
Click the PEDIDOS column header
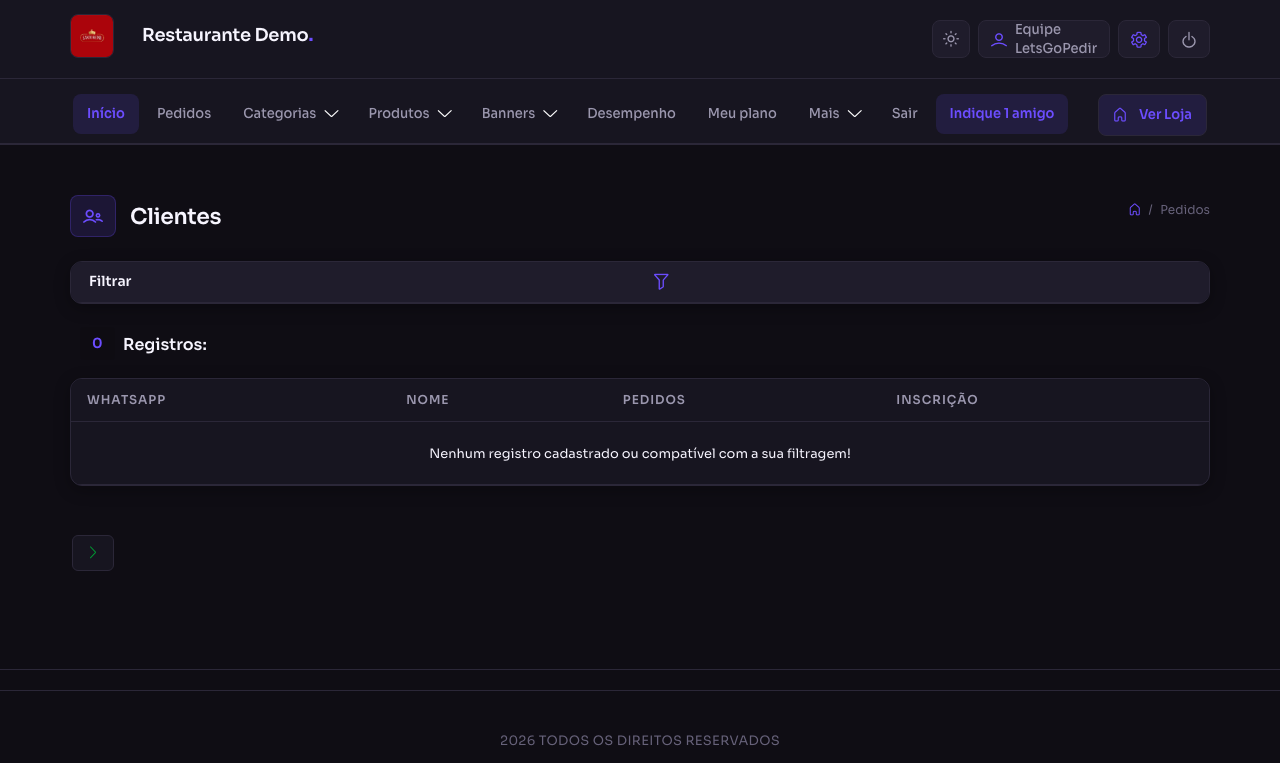click(x=654, y=400)
